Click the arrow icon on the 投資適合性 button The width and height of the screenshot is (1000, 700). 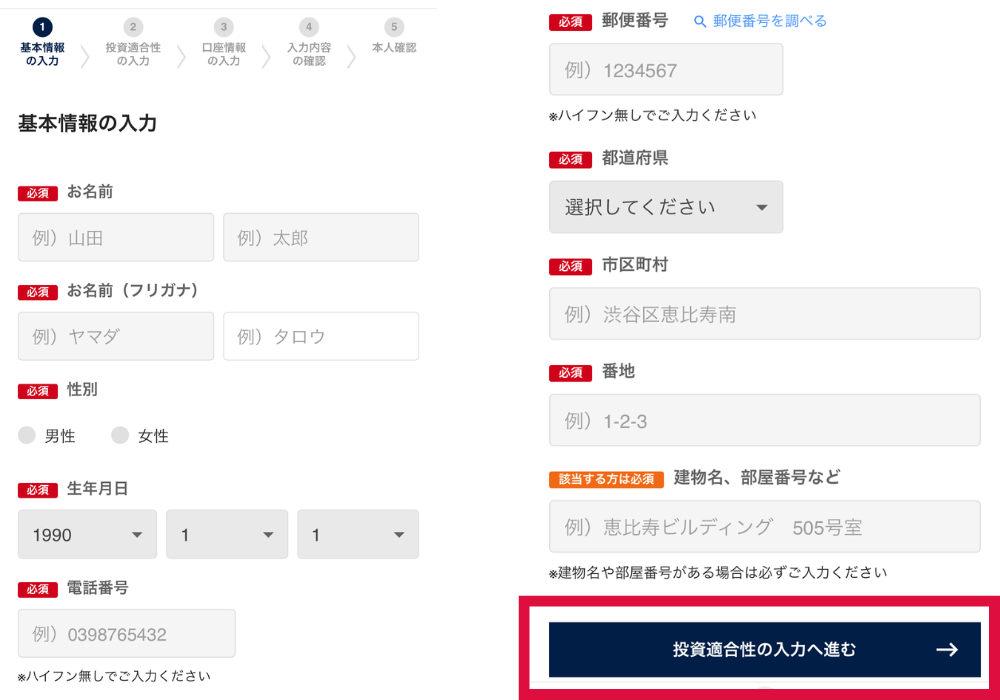point(946,650)
